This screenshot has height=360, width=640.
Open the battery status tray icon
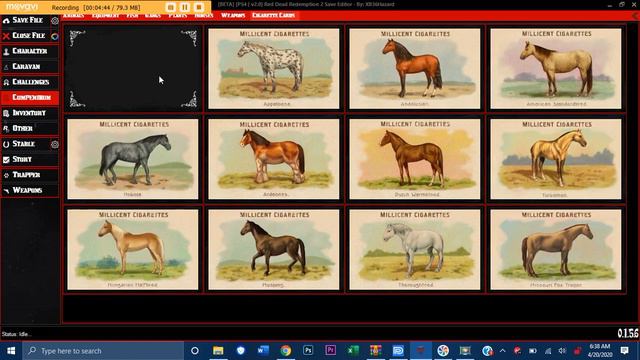pos(533,351)
